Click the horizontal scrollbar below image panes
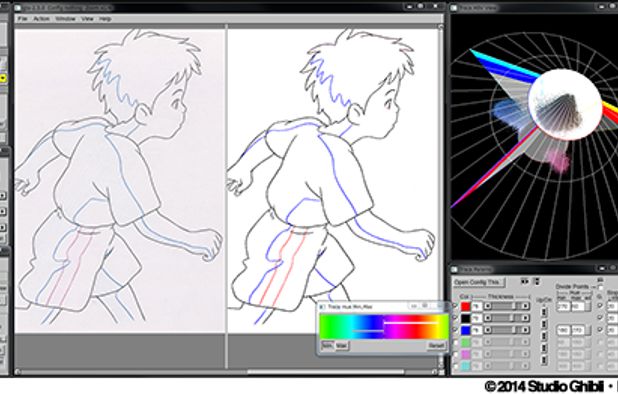 (x=227, y=372)
